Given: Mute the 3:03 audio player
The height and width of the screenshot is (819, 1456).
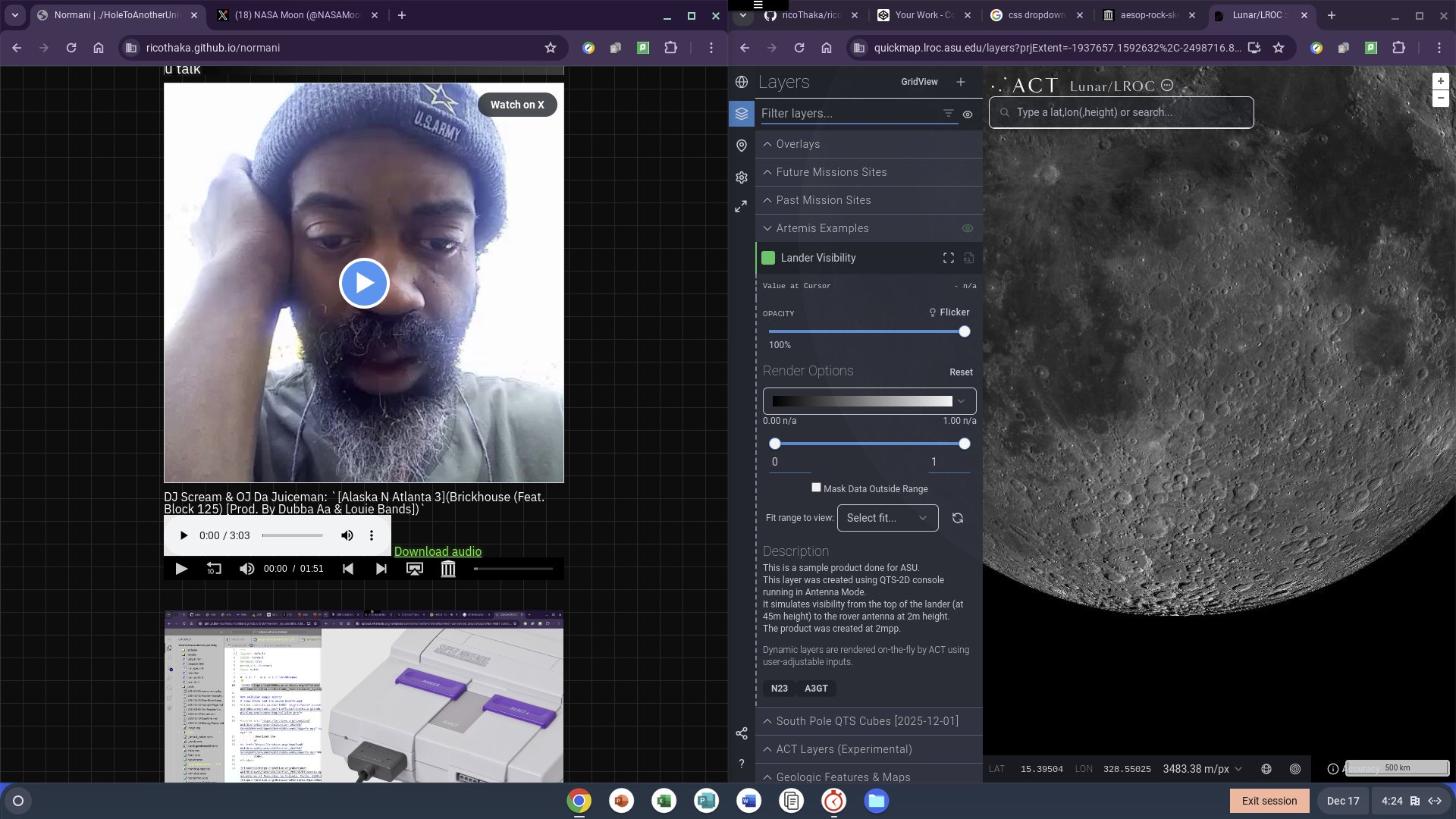Looking at the screenshot, I should click(x=347, y=535).
